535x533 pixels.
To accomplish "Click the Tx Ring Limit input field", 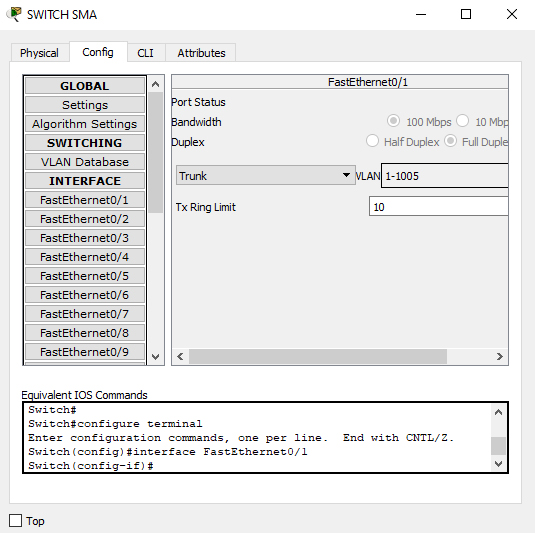I will coord(438,206).
